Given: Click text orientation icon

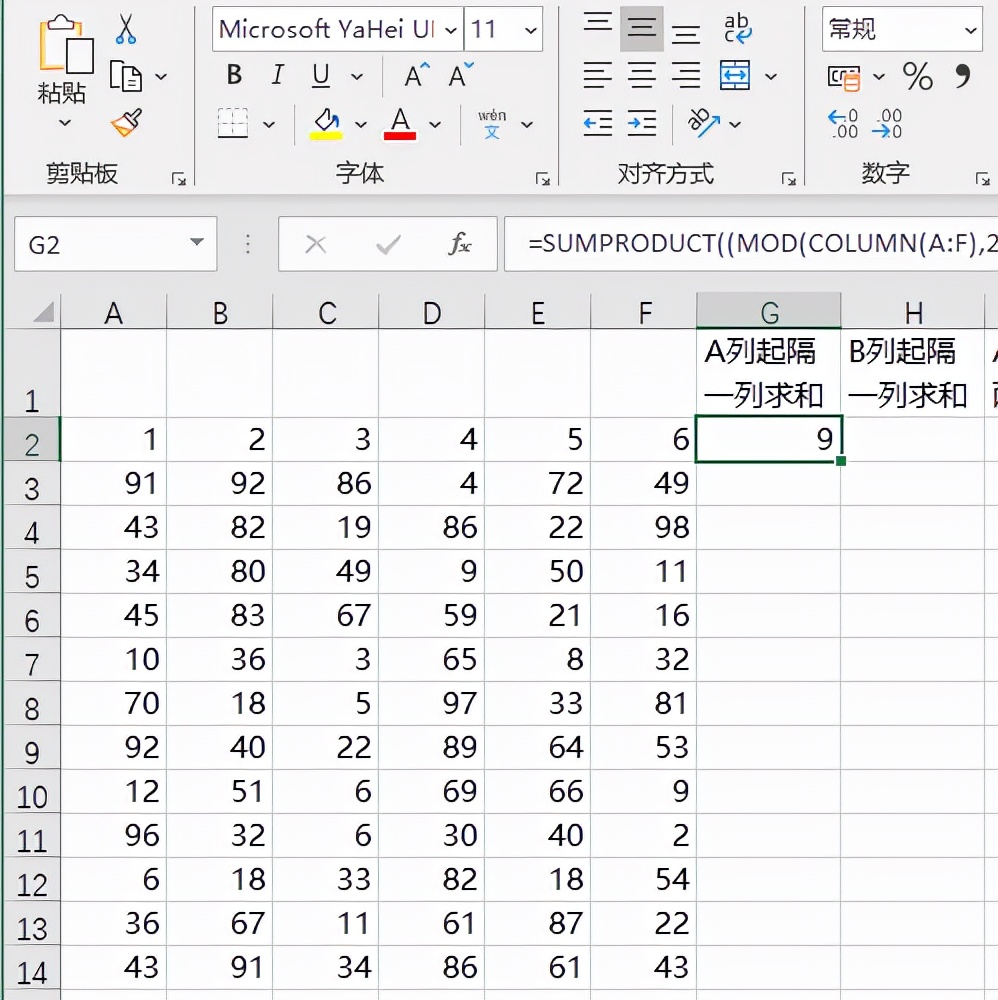Looking at the screenshot, I should tap(703, 123).
